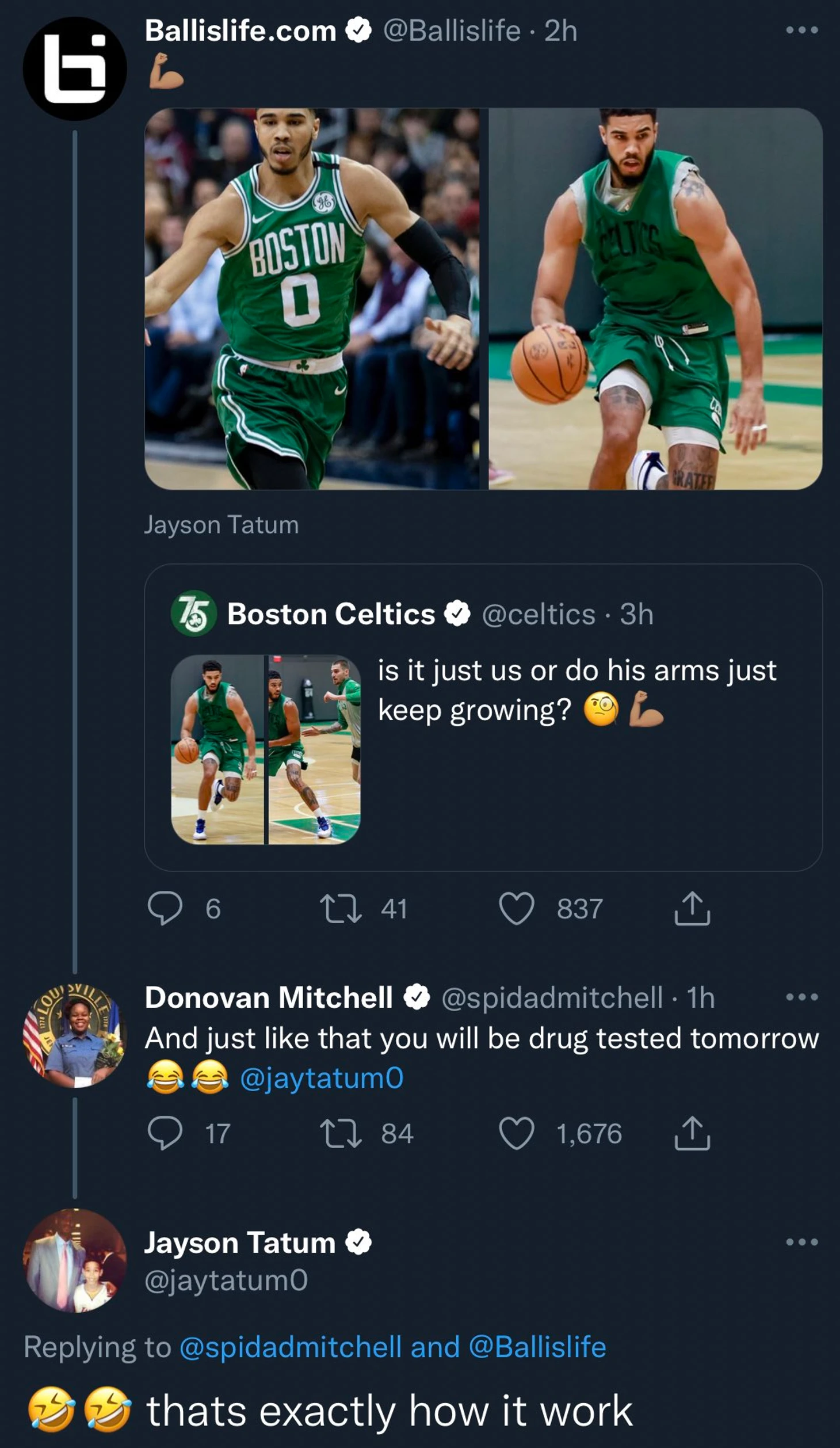Open Jayson Tatum's profile picture
The width and height of the screenshot is (840, 1448).
(75, 1261)
